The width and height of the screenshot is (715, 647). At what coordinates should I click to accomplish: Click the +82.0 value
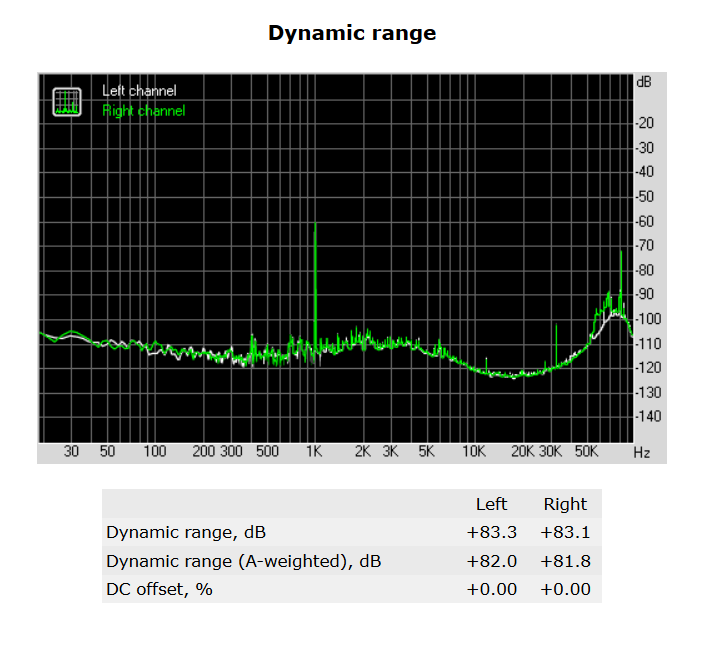(x=492, y=561)
